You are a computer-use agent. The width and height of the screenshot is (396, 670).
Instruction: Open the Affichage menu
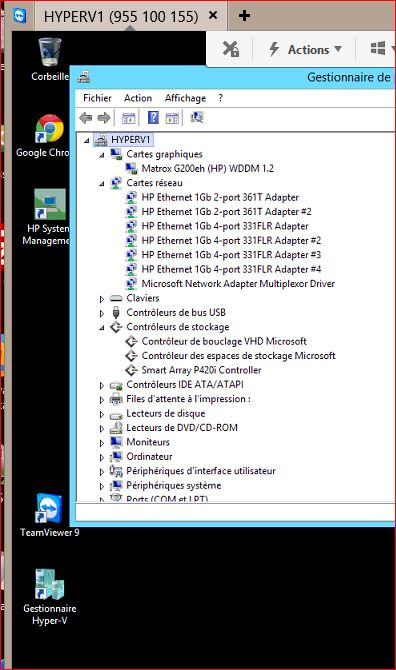185,98
